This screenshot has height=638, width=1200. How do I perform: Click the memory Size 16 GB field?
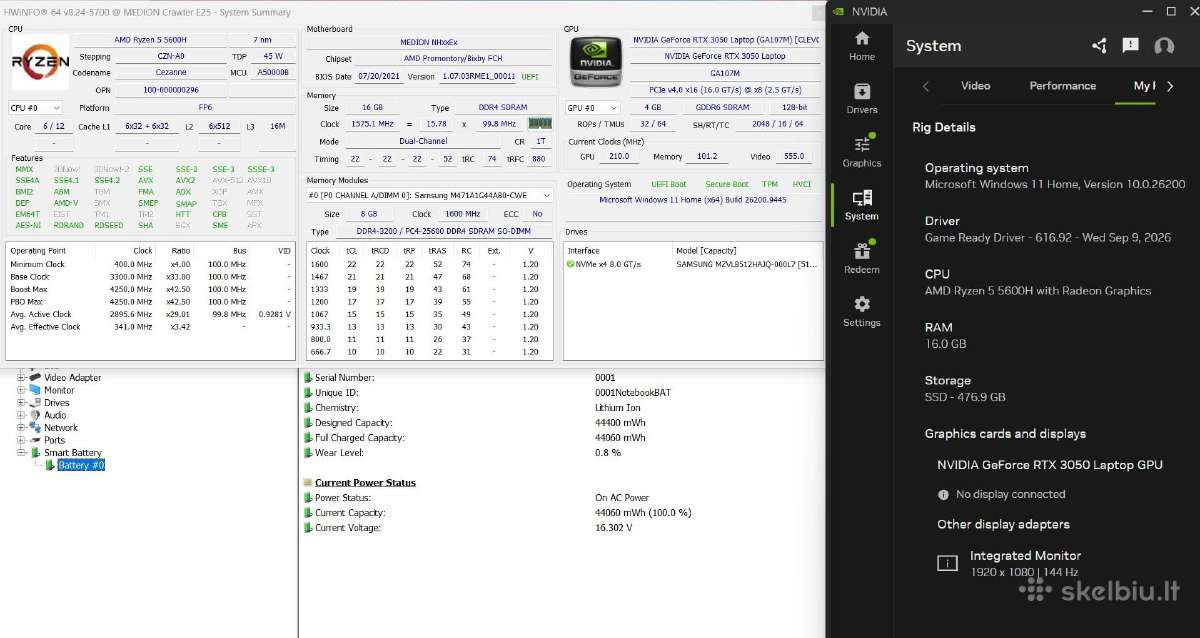point(372,107)
